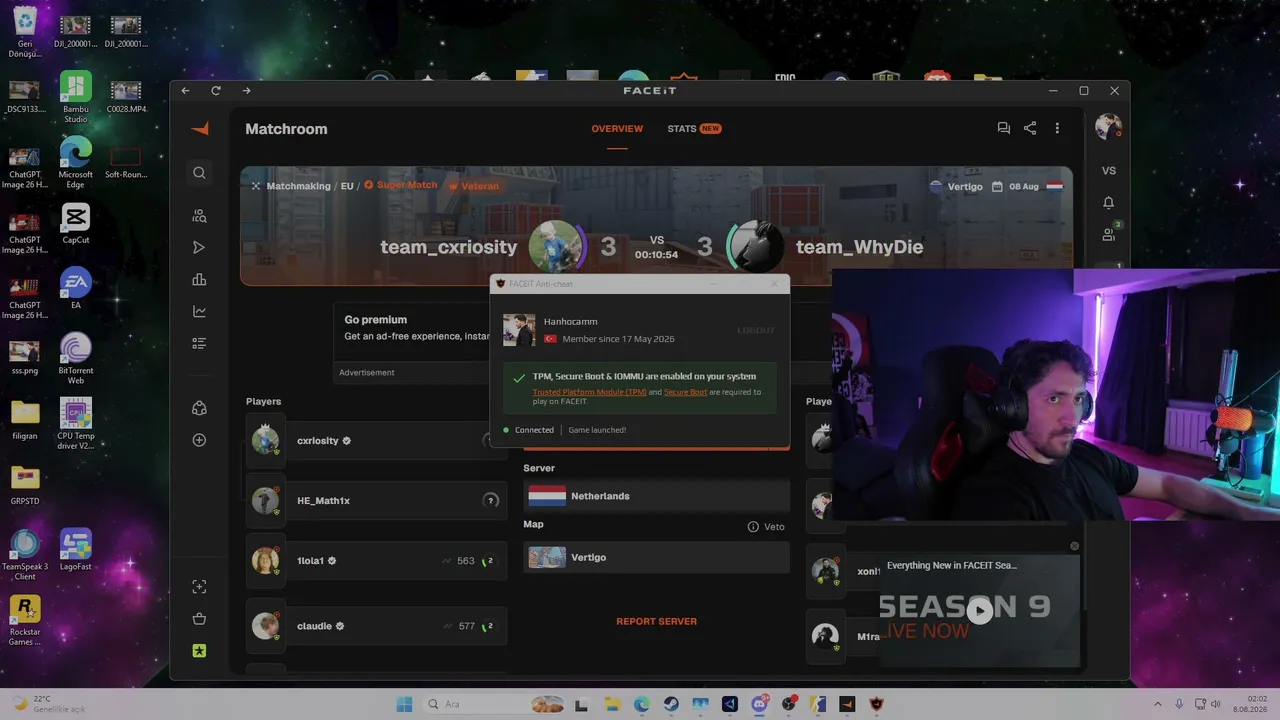Open the EA desktop shortcut
The image size is (1280, 720).
click(x=75, y=289)
